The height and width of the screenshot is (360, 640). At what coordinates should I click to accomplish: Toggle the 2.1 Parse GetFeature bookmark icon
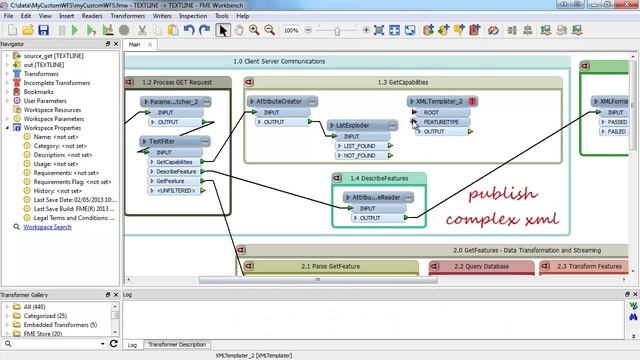coord(249,266)
